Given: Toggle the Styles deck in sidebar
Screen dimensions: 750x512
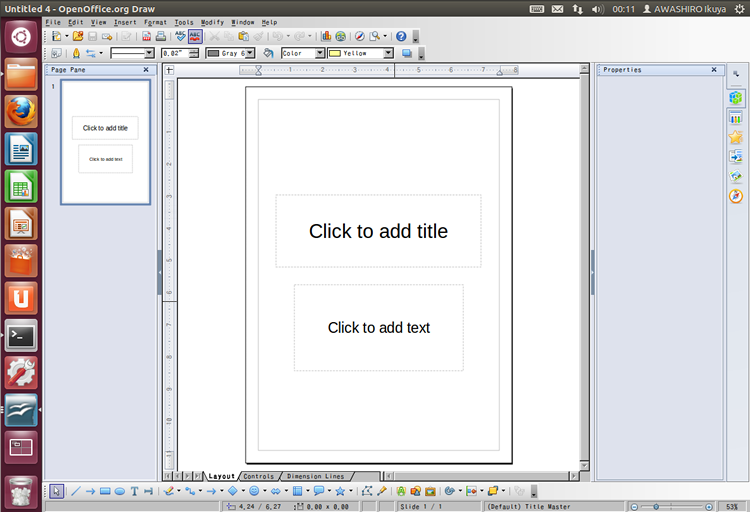Looking at the screenshot, I should coord(736,118).
